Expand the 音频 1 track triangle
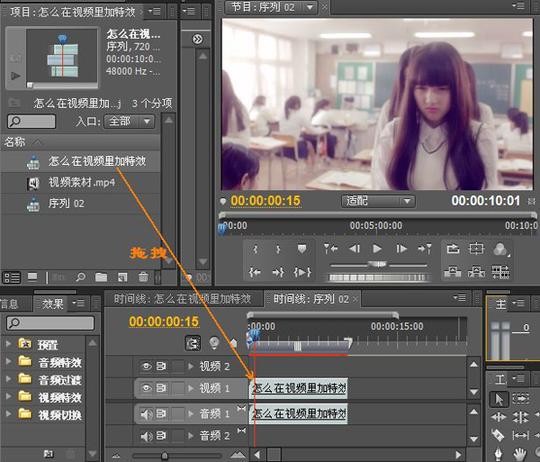 click(191, 414)
